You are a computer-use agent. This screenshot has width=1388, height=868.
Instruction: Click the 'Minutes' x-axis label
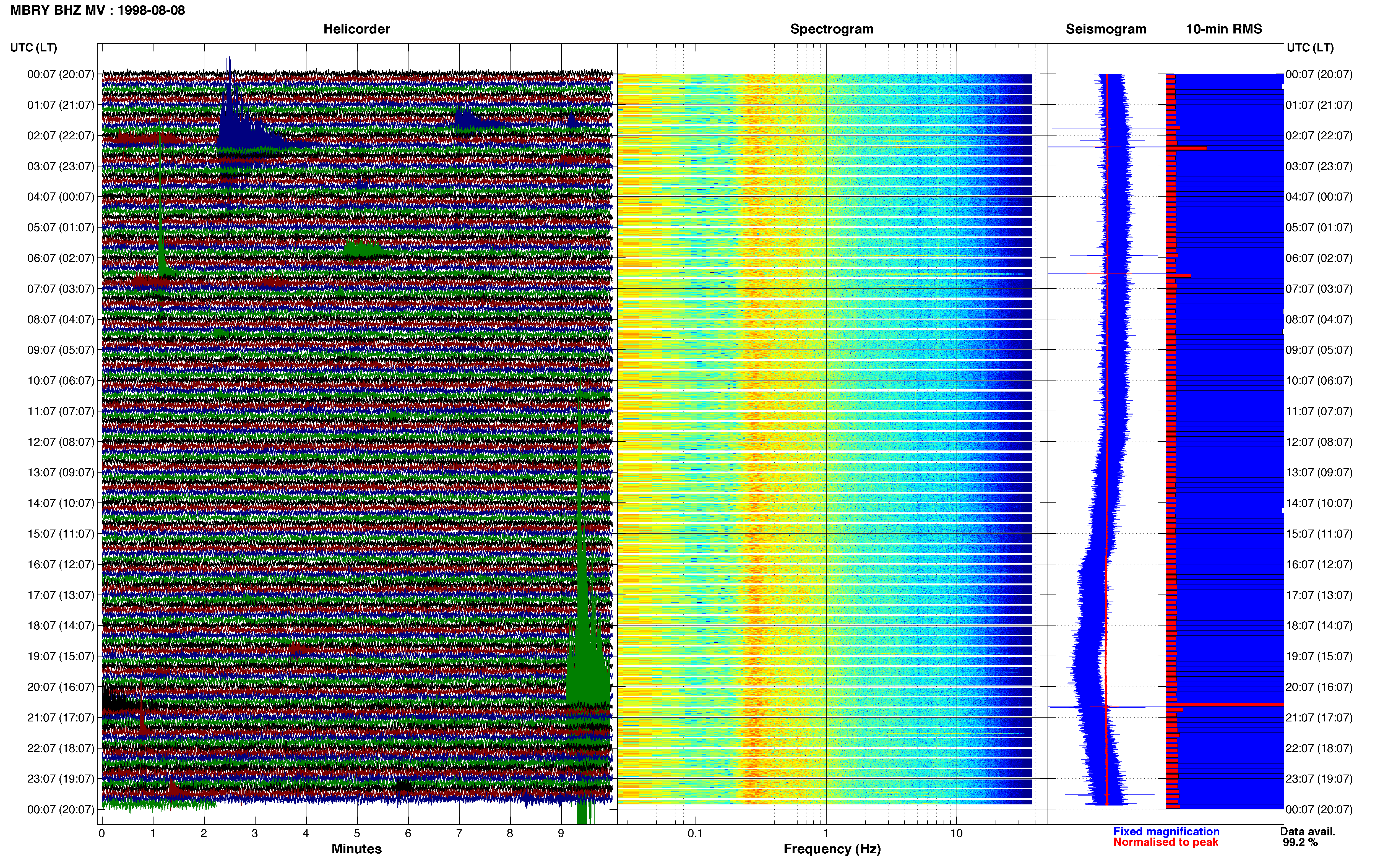(356, 848)
